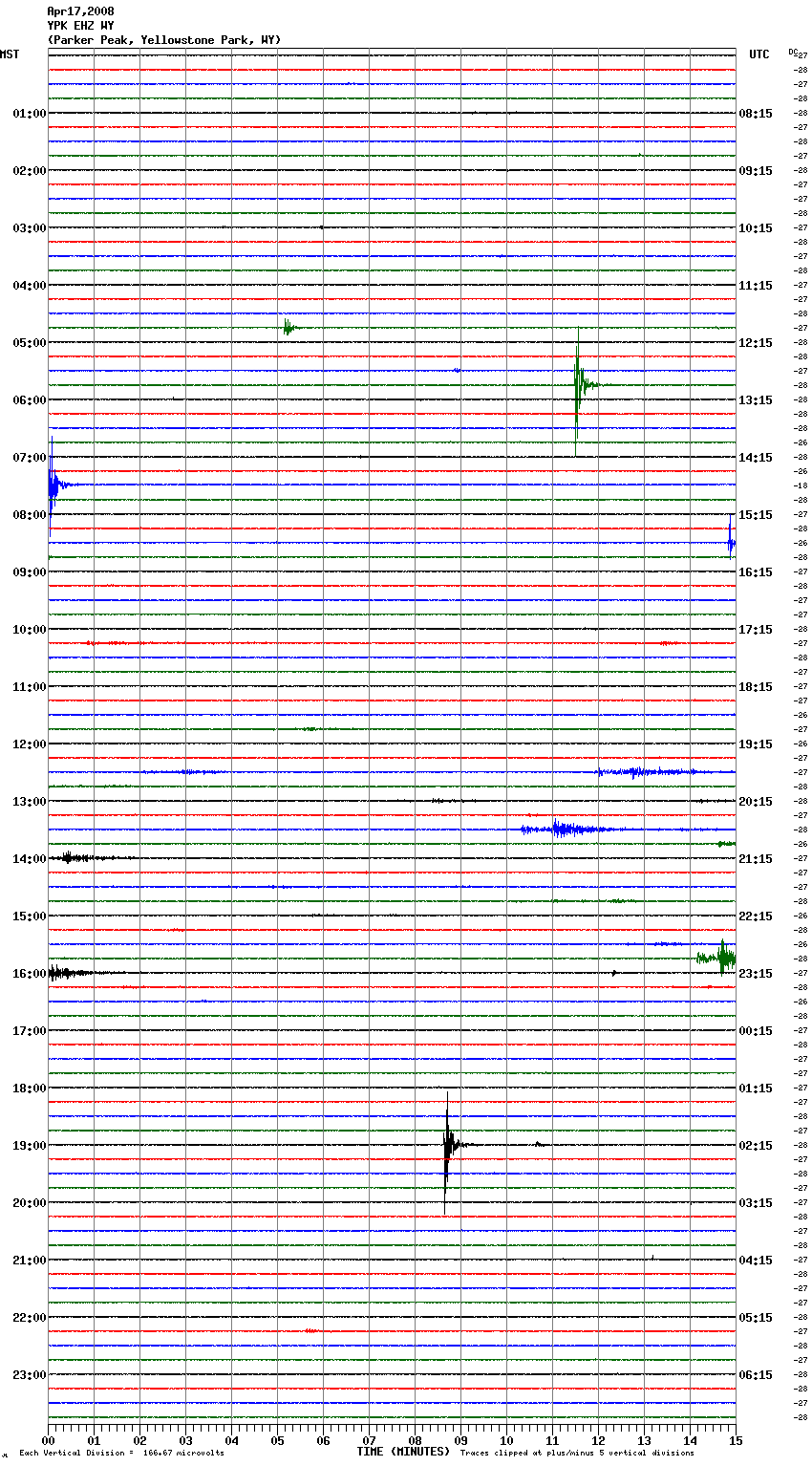This screenshot has height=1466, width=812.
Task: Select the 04:00 MST row label
Action: coord(29,286)
